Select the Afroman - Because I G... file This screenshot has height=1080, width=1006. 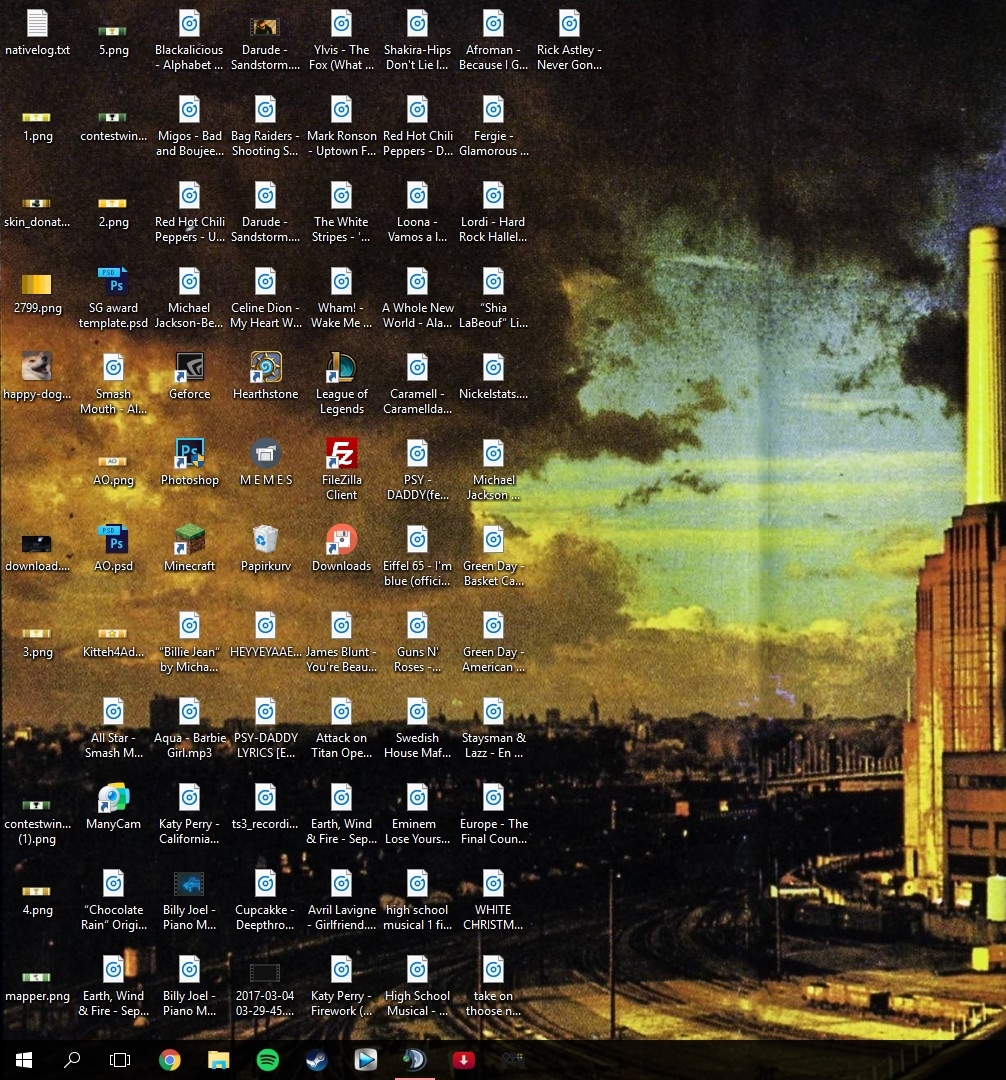493,39
